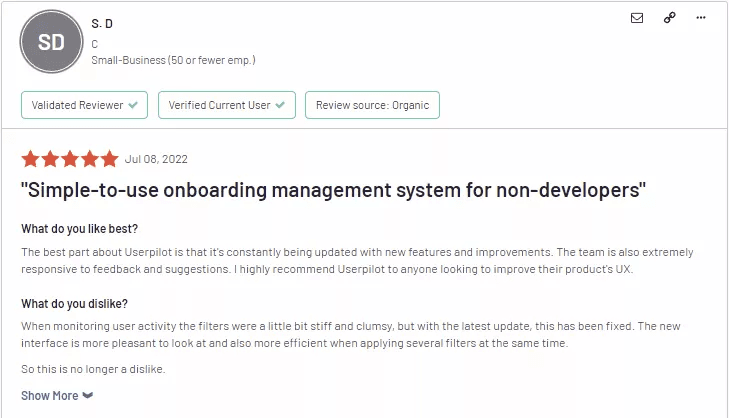Click the envelope email icon
Image resolution: width=729 pixels, height=418 pixels.
pyautogui.click(x=637, y=18)
